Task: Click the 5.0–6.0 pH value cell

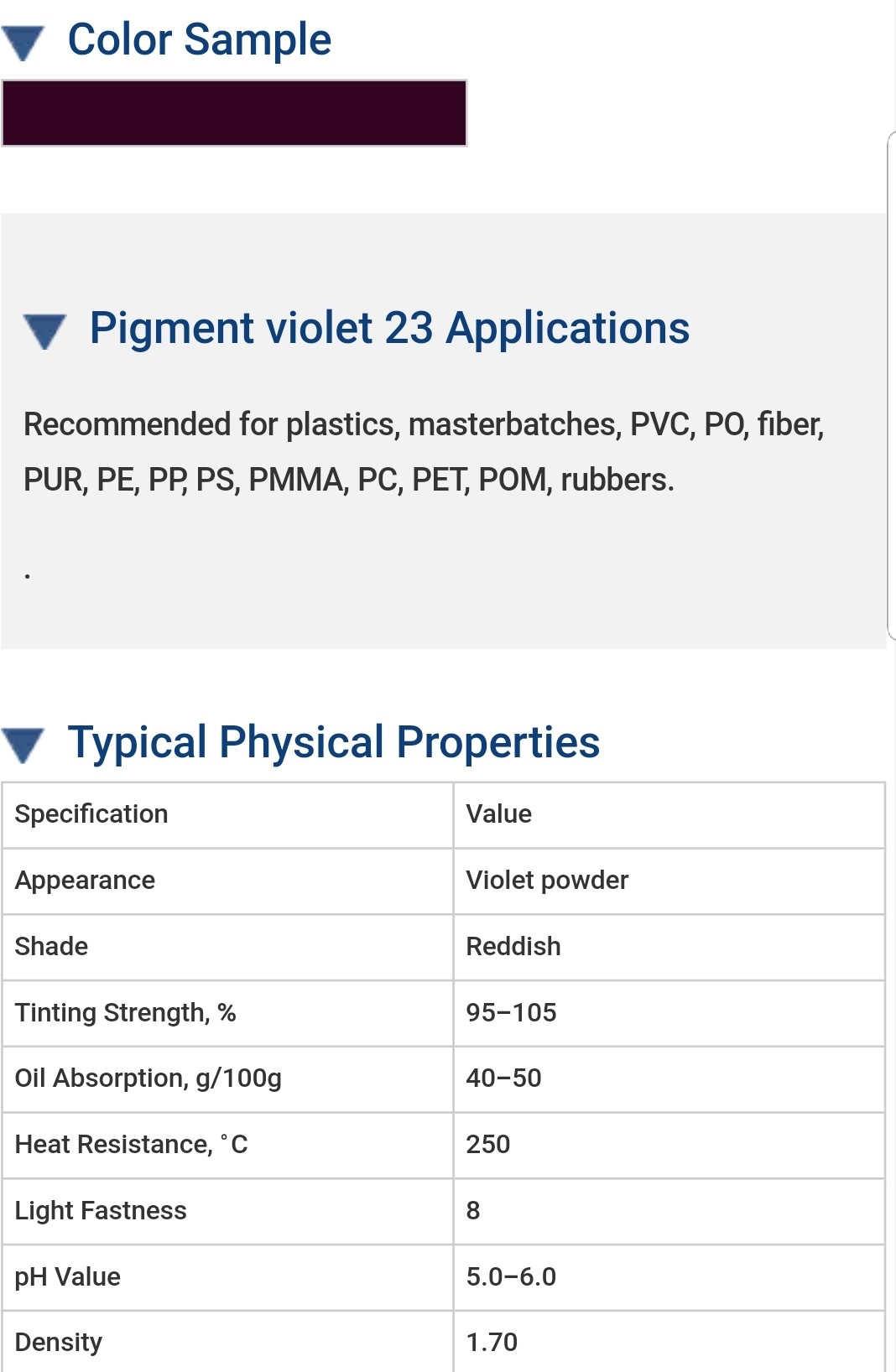Action: 511,1277
